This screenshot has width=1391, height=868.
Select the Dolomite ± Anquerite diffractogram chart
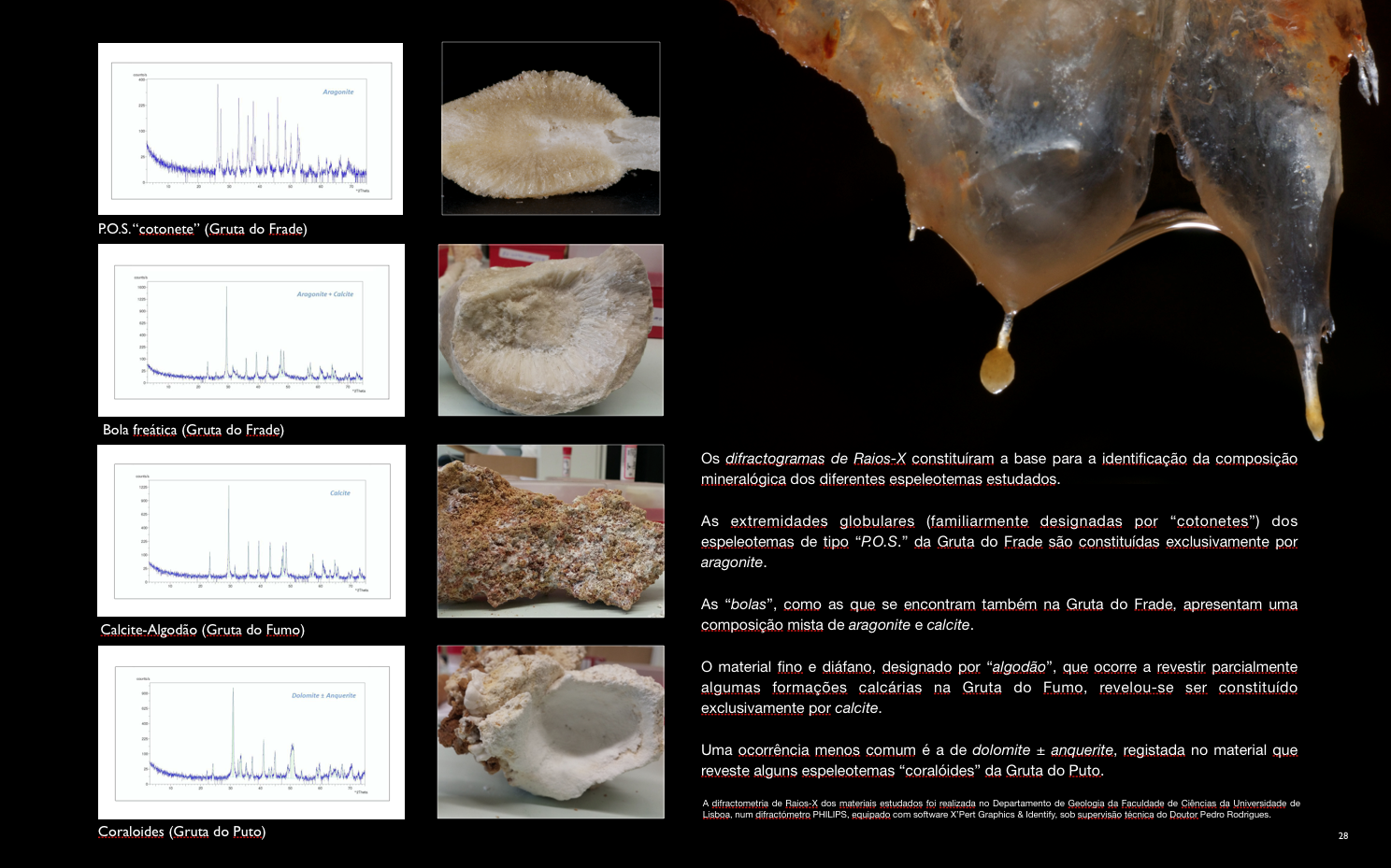coord(252,731)
